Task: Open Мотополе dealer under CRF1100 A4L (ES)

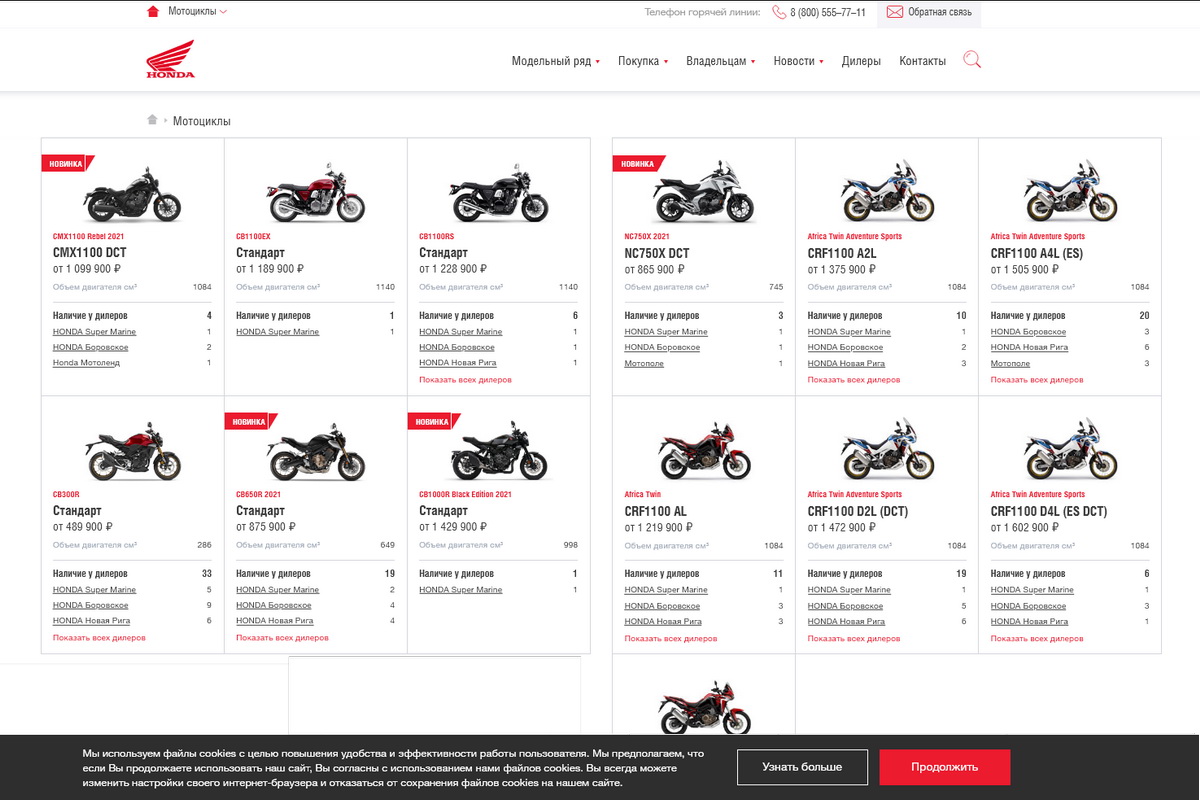Action: coord(1010,364)
